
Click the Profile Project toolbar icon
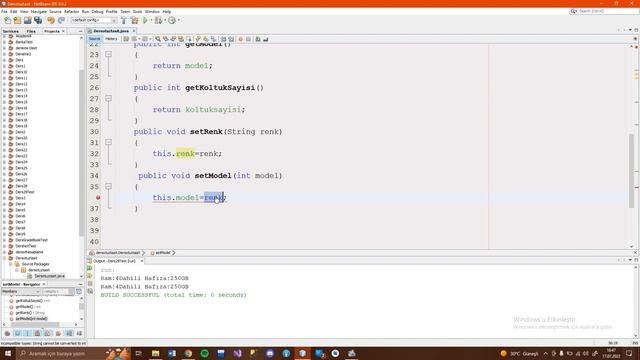pos(172,20)
